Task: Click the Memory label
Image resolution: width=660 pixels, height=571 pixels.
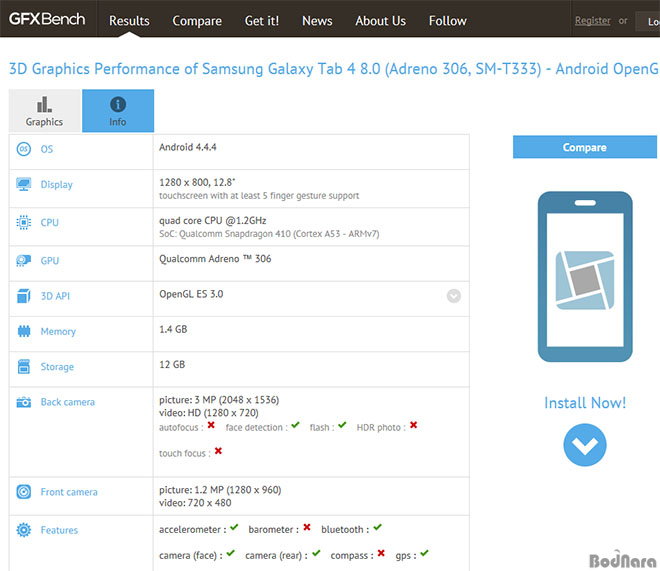Action: 58,332
